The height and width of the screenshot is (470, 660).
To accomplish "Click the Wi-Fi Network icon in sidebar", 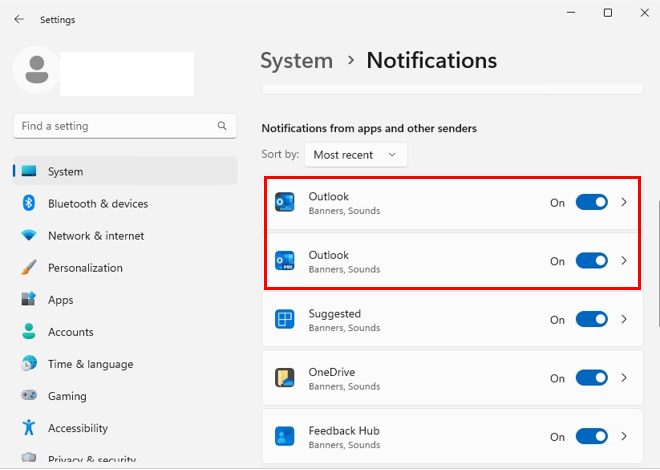I will pyautogui.click(x=29, y=235).
